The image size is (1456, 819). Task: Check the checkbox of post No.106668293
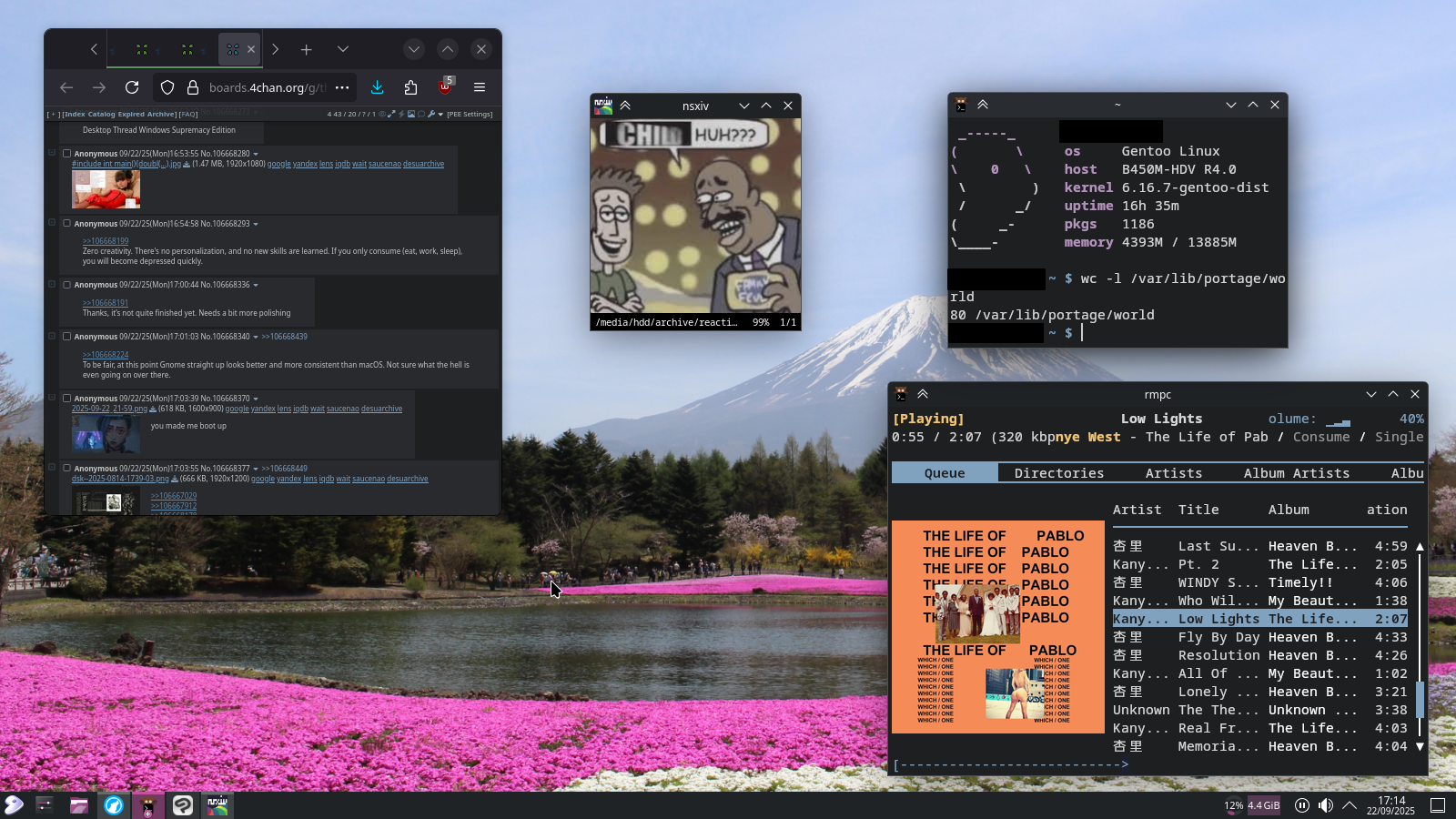pyautogui.click(x=66, y=223)
